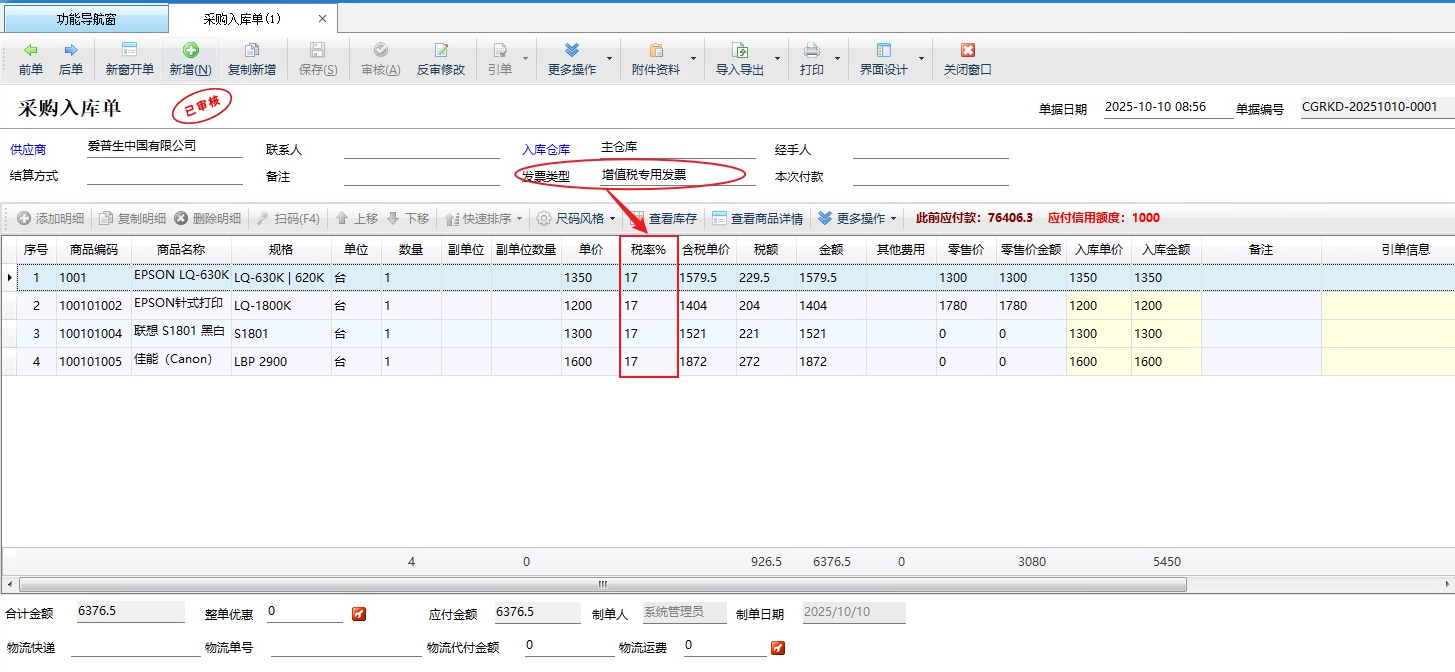Create new entry with 新增(N) icon
Image resolution: width=1455 pixels, height=672 pixels.
[x=190, y=59]
